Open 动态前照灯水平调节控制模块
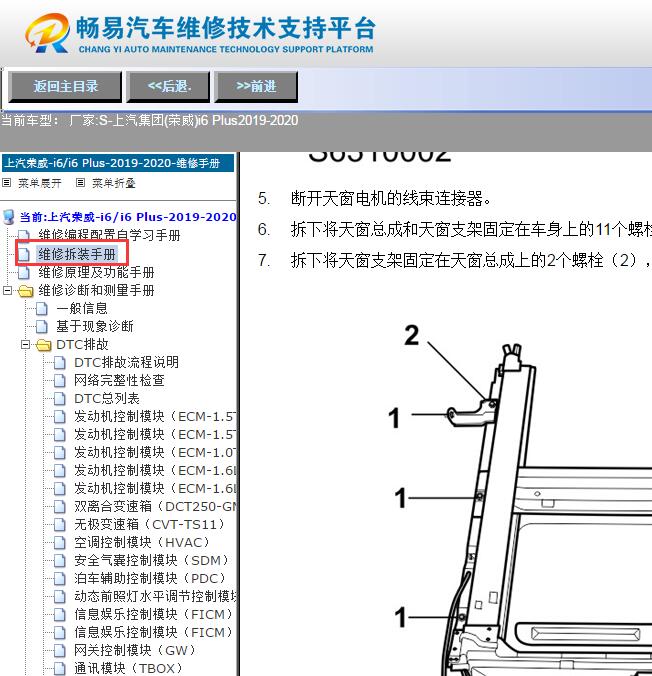Screen dimensions: 652x676 coord(155,596)
